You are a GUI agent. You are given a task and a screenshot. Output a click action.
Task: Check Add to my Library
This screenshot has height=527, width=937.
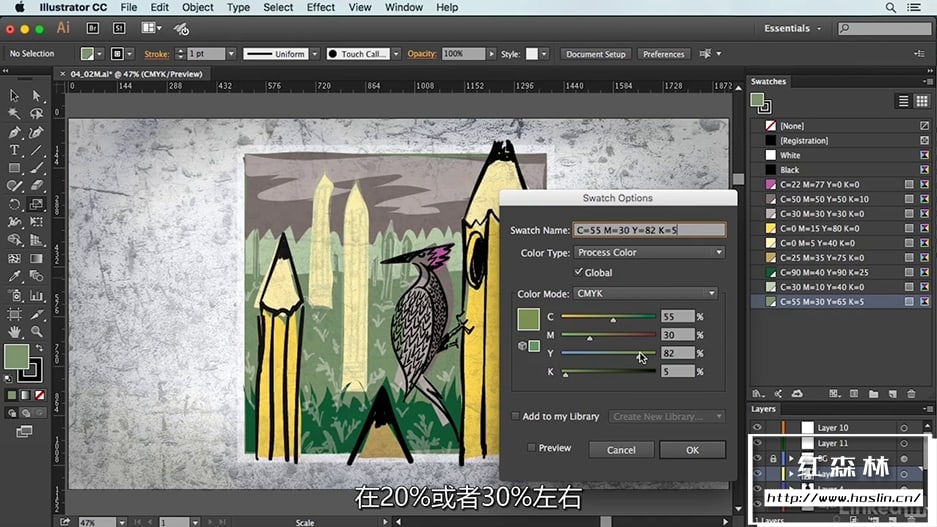pyautogui.click(x=515, y=416)
